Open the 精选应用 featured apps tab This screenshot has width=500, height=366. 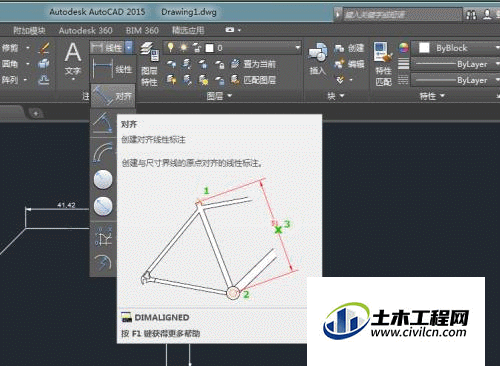click(x=188, y=31)
